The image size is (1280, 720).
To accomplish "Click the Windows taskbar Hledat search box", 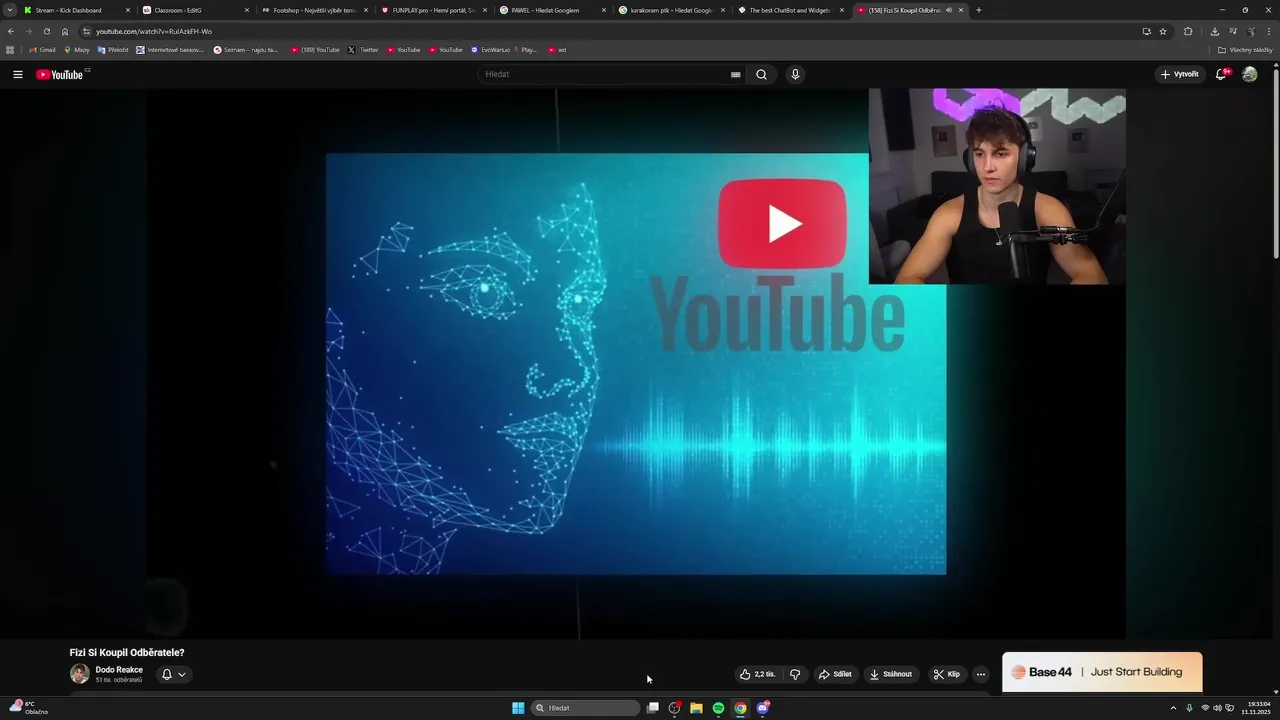I will point(585,708).
